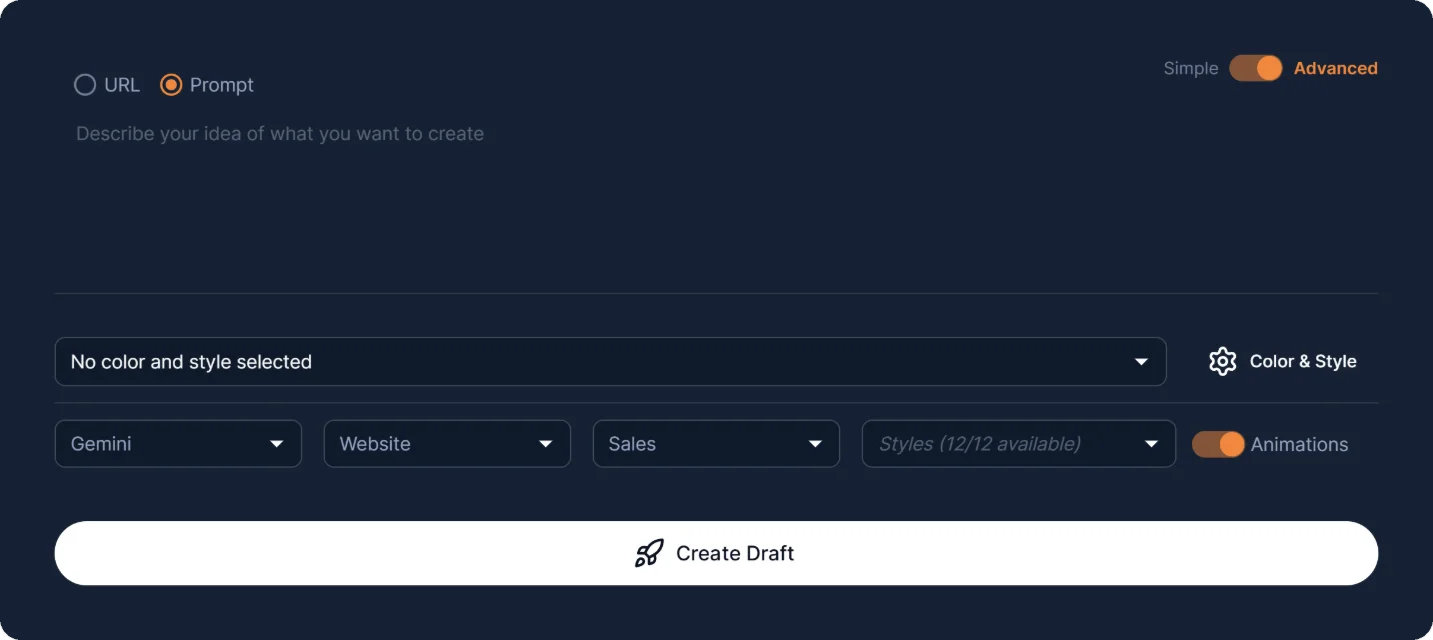Click the Create Draft button
The height and width of the screenshot is (640, 1433).
[x=716, y=553]
